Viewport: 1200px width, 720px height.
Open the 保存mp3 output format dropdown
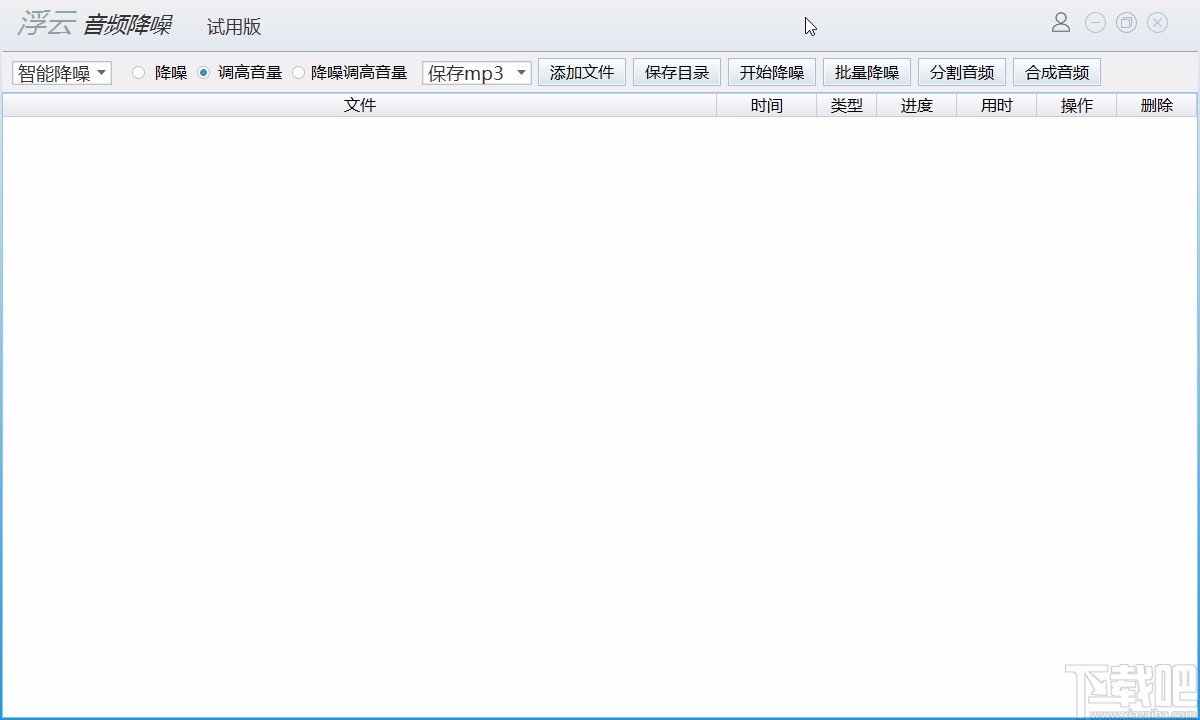pos(476,72)
